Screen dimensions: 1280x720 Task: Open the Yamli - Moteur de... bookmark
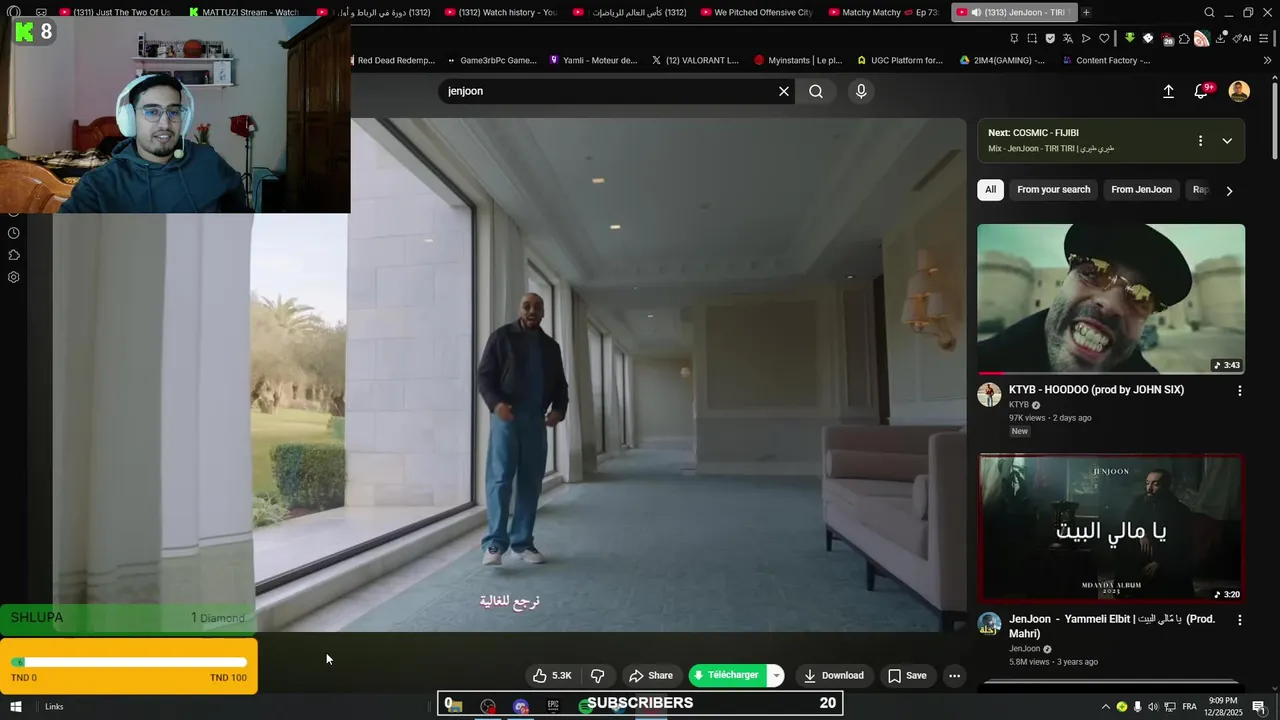[594, 60]
